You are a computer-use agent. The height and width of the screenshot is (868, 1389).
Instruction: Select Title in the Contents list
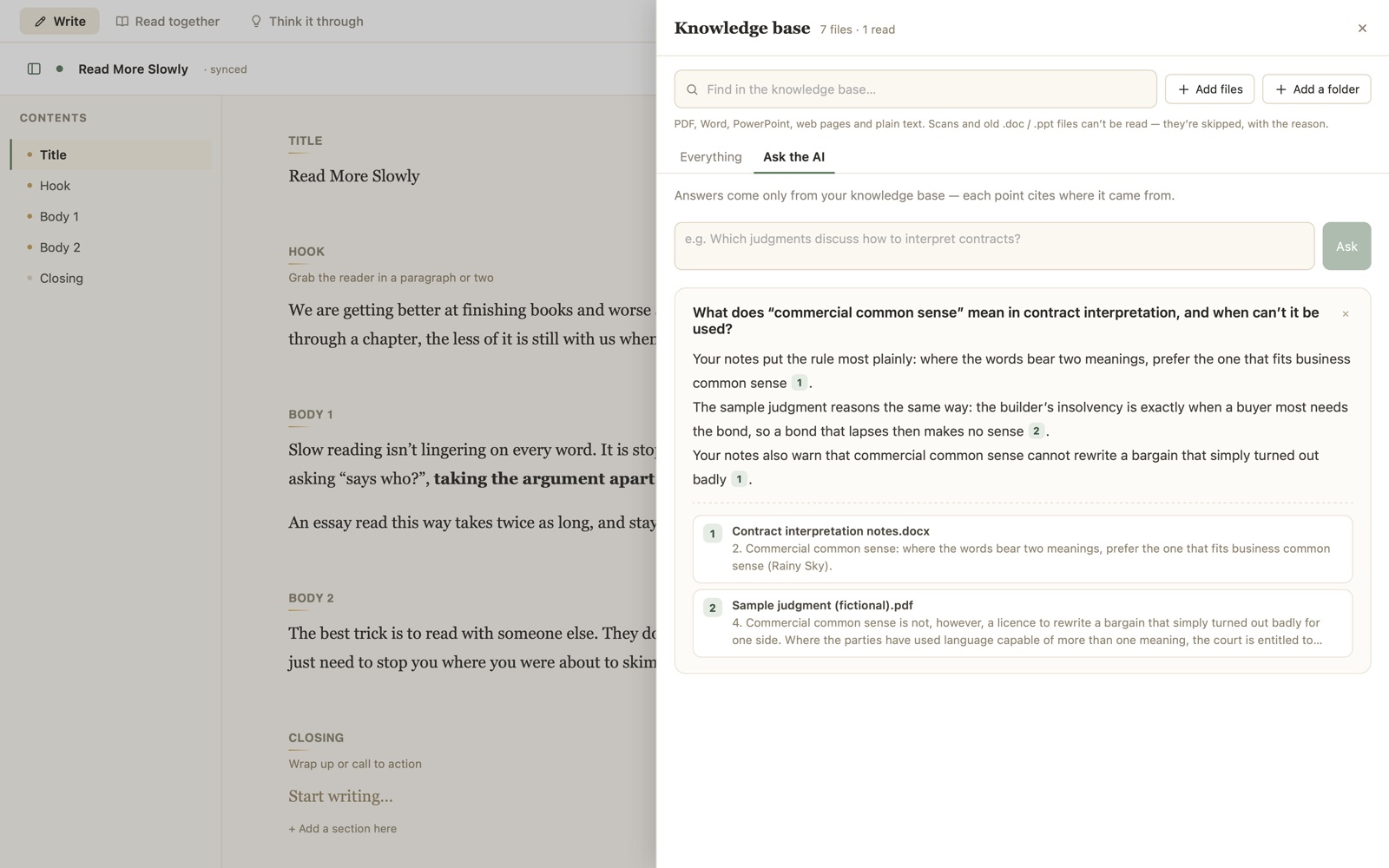click(x=110, y=155)
